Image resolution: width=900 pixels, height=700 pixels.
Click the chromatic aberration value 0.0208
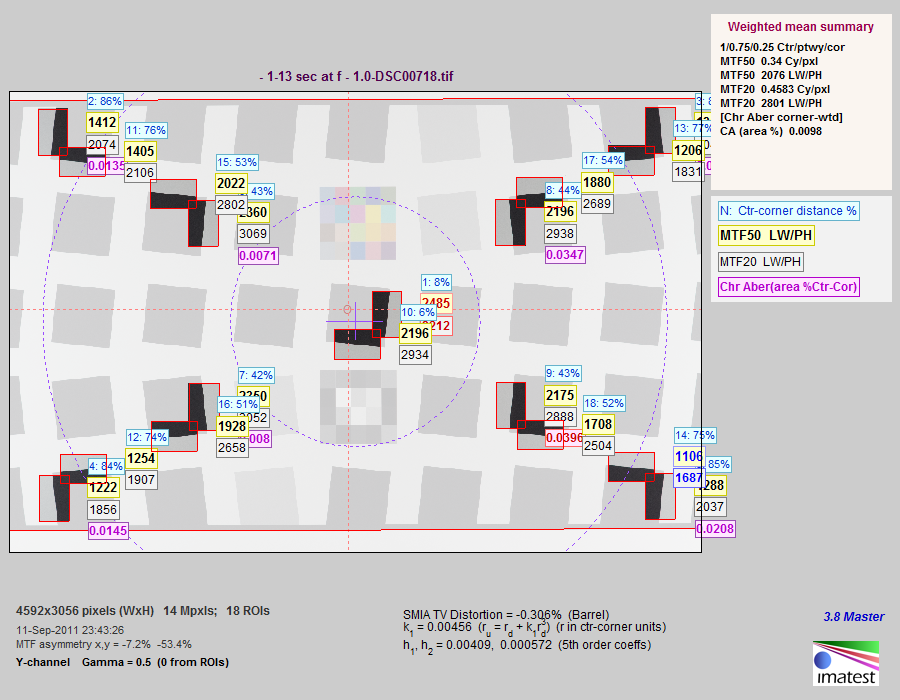(x=715, y=528)
